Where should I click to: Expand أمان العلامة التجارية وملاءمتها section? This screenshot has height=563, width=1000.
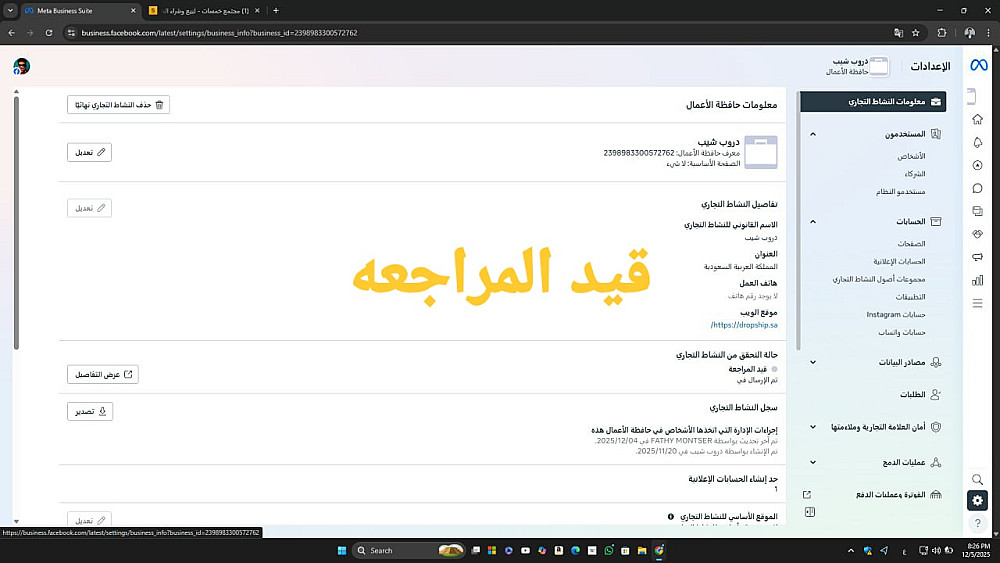pyautogui.click(x=812, y=427)
